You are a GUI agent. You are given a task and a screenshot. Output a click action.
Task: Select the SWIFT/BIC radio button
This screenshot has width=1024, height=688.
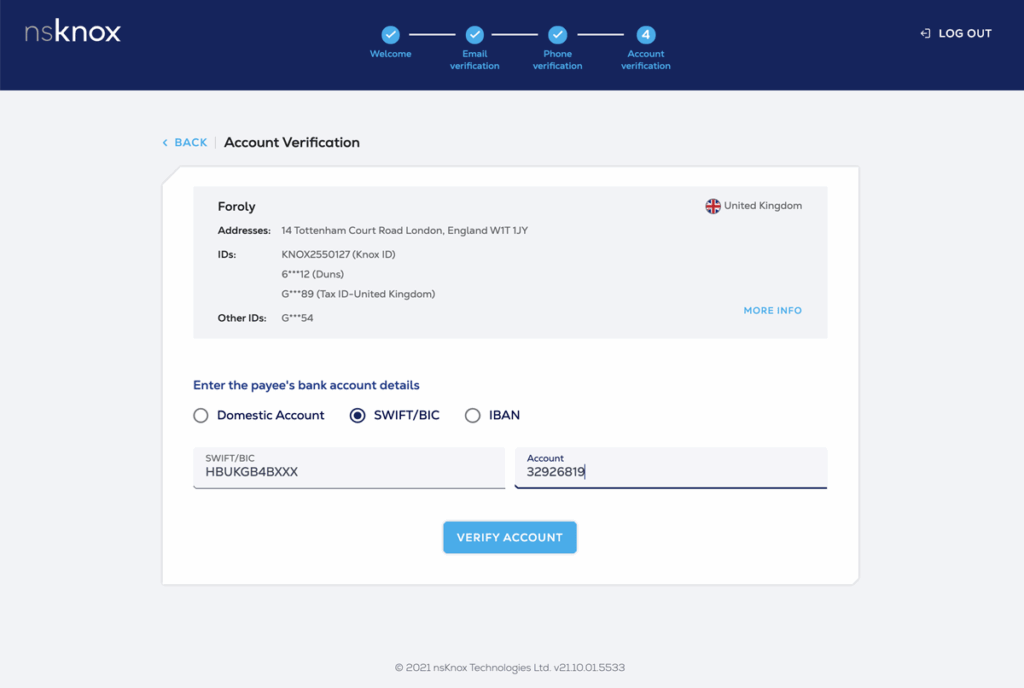(358, 415)
